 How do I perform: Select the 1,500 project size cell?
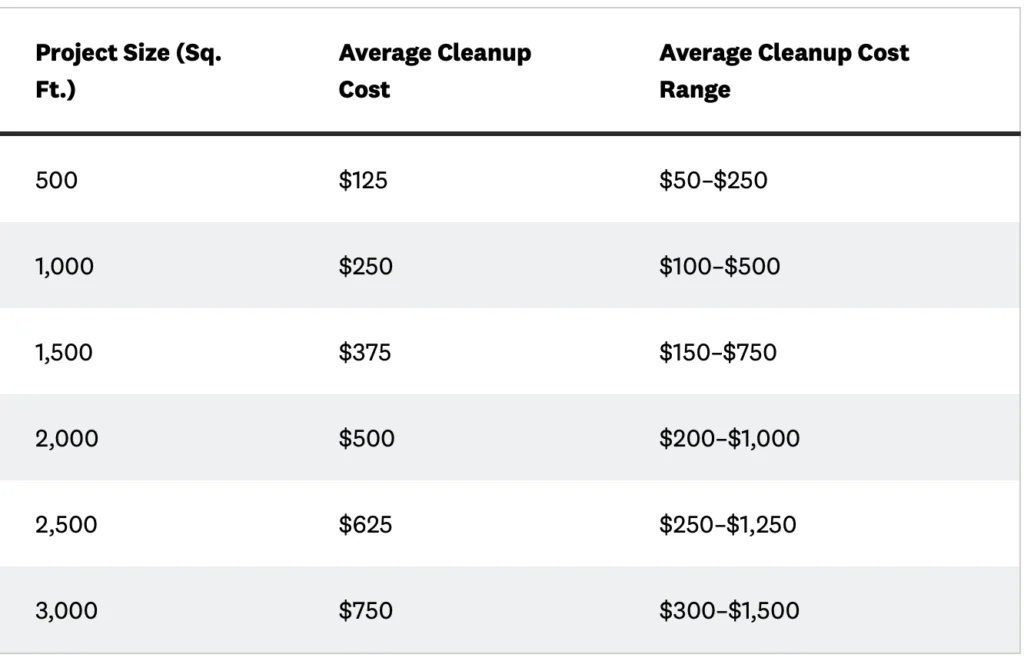tap(64, 353)
